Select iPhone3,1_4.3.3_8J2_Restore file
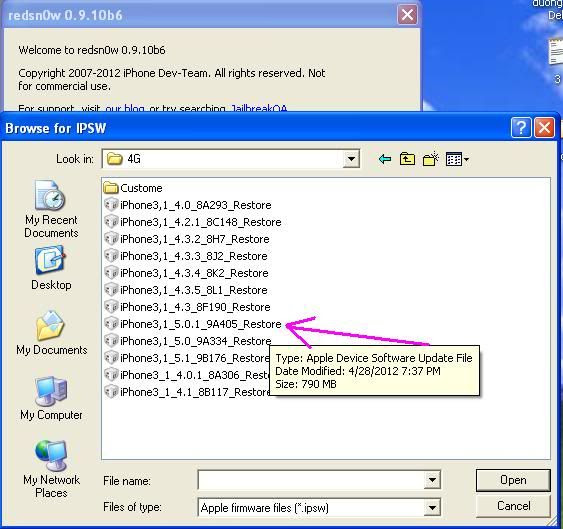 coord(186,256)
